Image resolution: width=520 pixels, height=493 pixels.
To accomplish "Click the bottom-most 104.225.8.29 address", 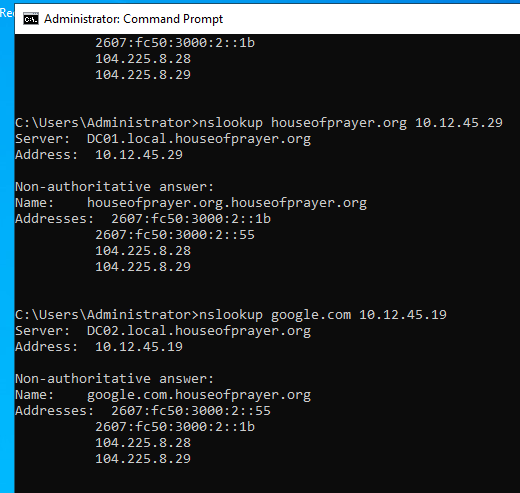I will [x=143, y=459].
